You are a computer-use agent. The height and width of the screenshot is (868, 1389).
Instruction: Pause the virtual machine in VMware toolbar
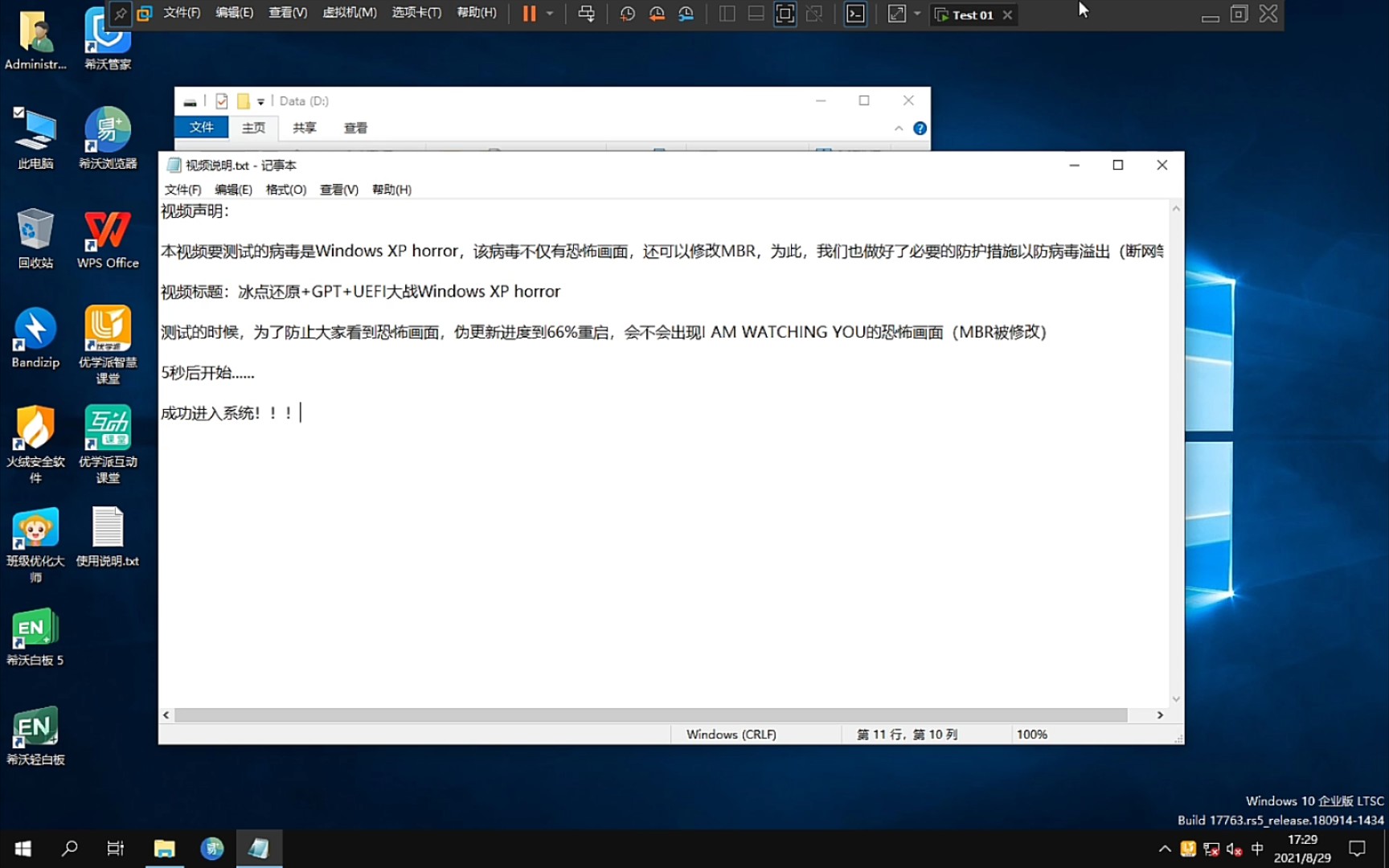click(529, 14)
